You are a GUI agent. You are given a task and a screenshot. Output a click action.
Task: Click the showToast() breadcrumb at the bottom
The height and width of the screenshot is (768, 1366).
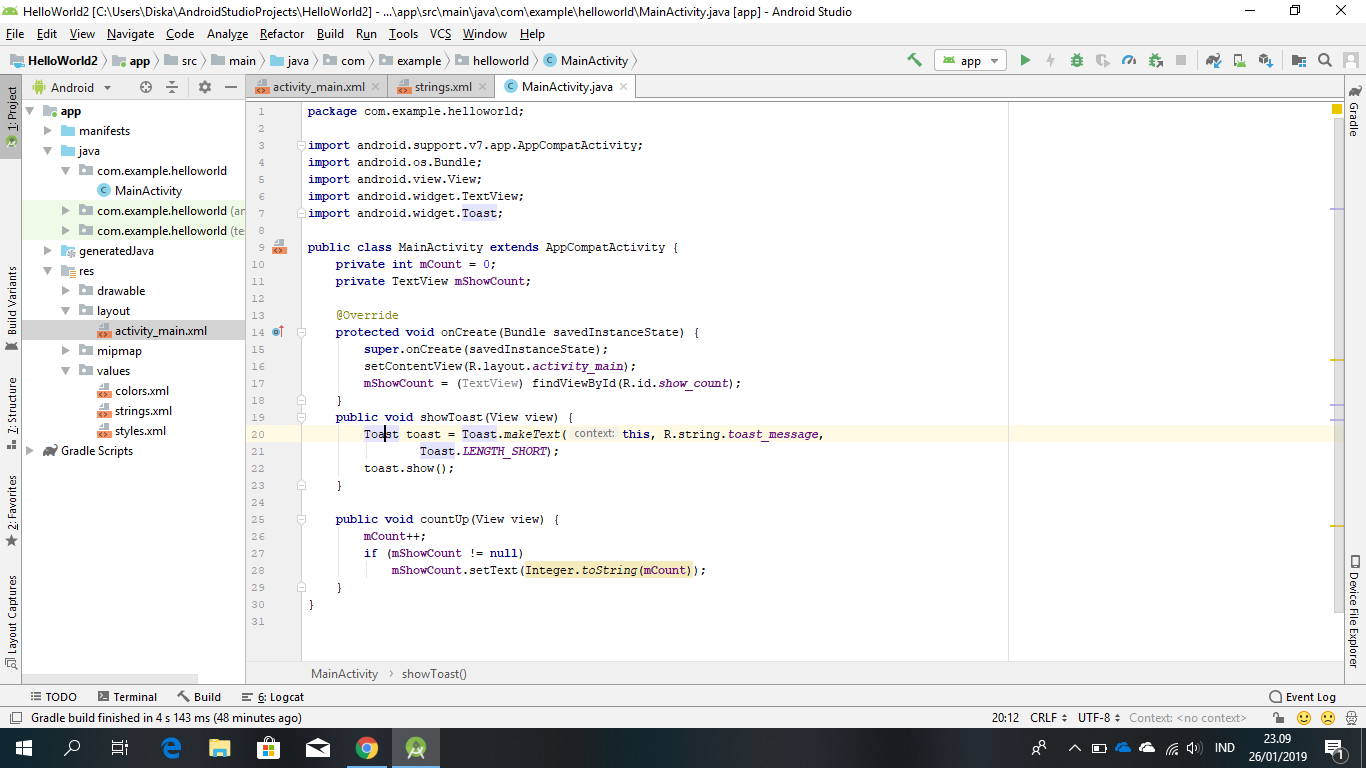coord(433,673)
